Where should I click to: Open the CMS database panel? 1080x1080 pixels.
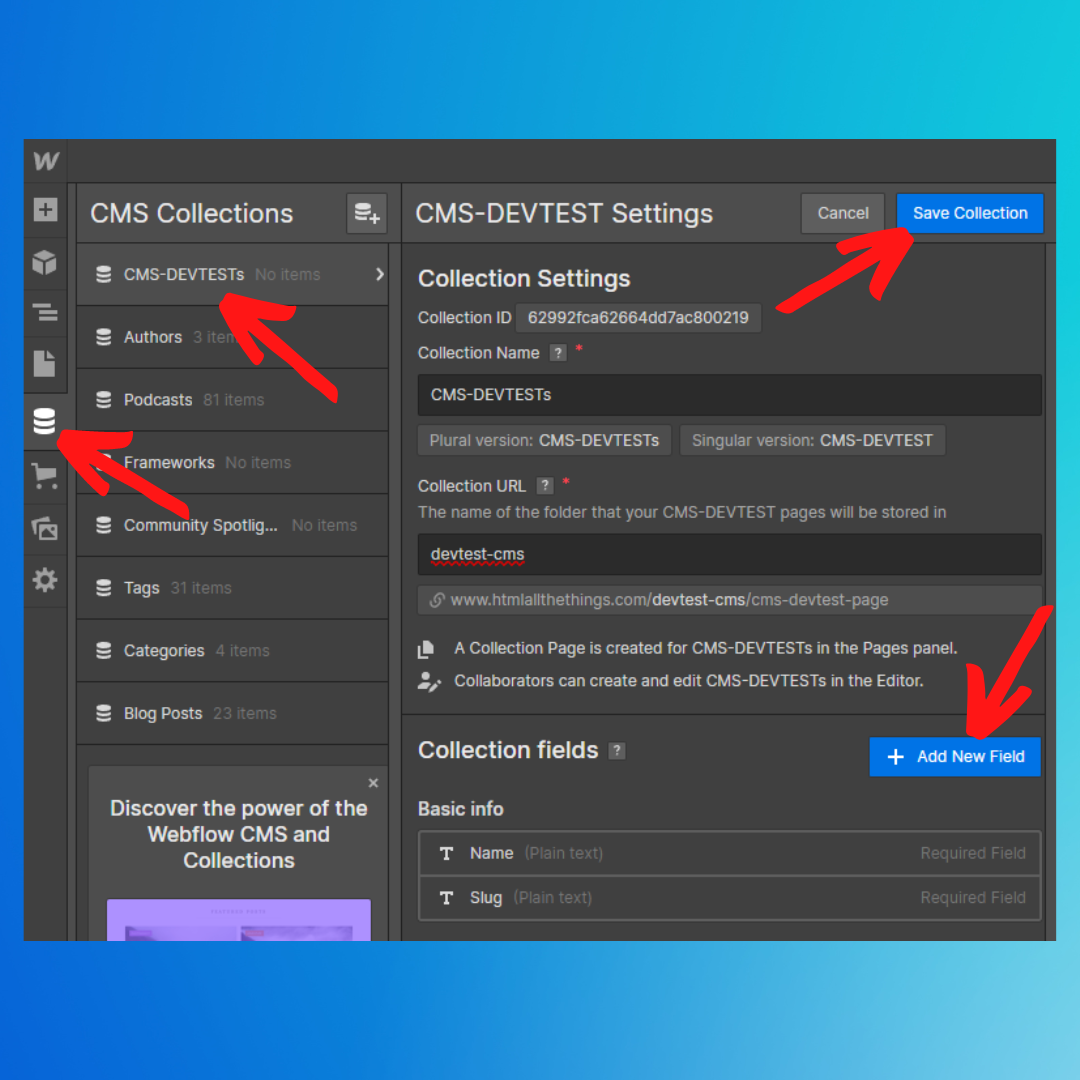coord(45,421)
